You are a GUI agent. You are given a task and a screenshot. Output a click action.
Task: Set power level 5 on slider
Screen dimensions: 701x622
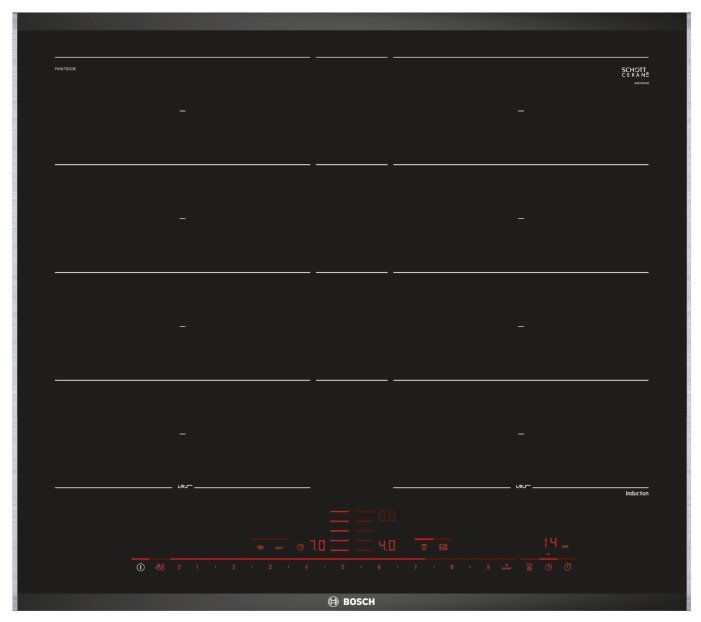click(343, 567)
